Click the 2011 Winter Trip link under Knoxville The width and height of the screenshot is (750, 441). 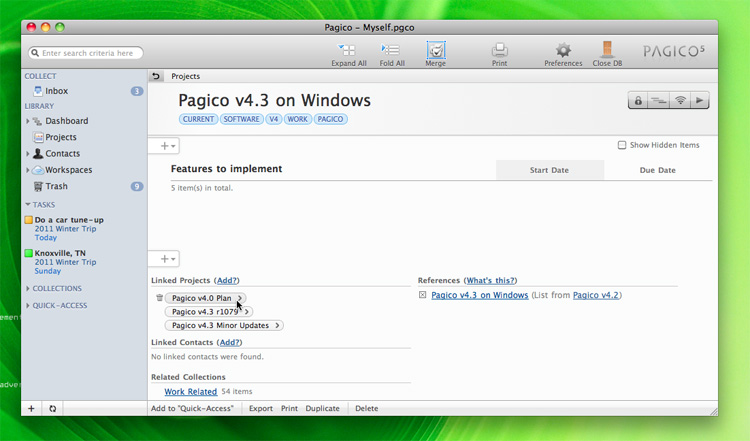coord(65,262)
